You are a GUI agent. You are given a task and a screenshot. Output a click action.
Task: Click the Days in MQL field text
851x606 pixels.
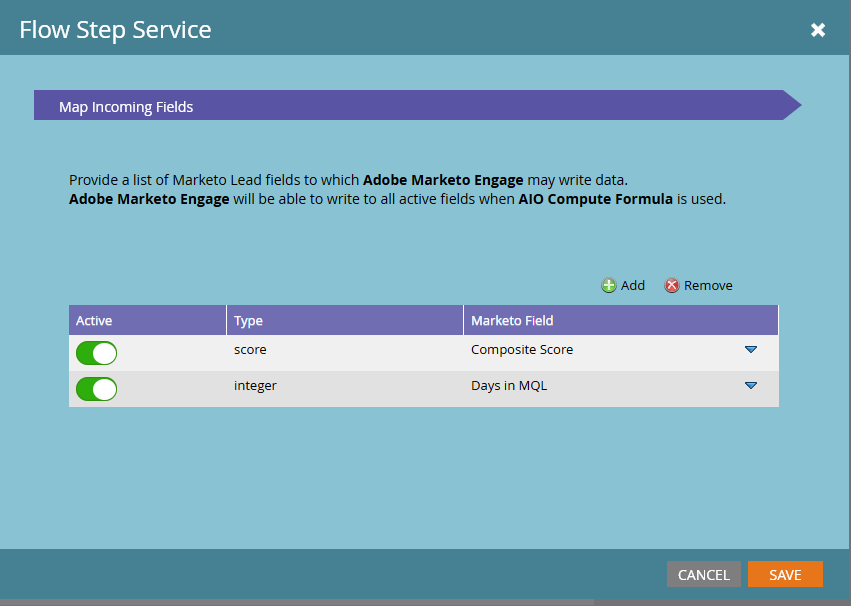(x=509, y=386)
